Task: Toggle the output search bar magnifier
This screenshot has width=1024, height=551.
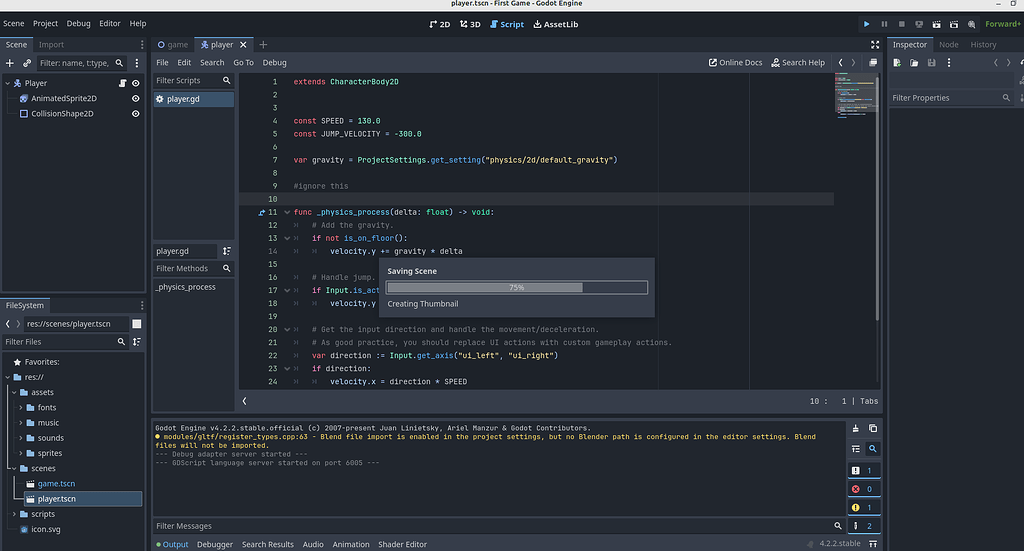Action: (872, 449)
